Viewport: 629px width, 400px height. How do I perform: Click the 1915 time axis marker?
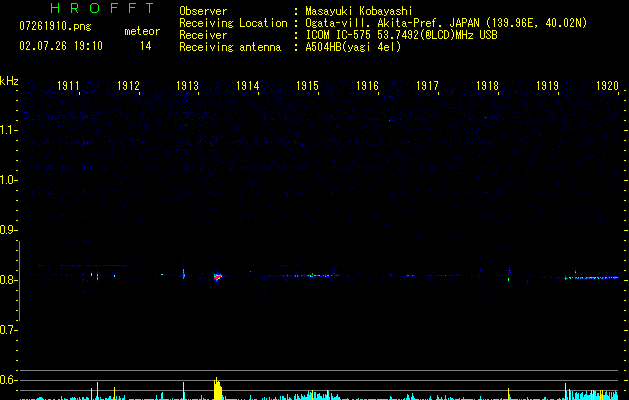(307, 86)
